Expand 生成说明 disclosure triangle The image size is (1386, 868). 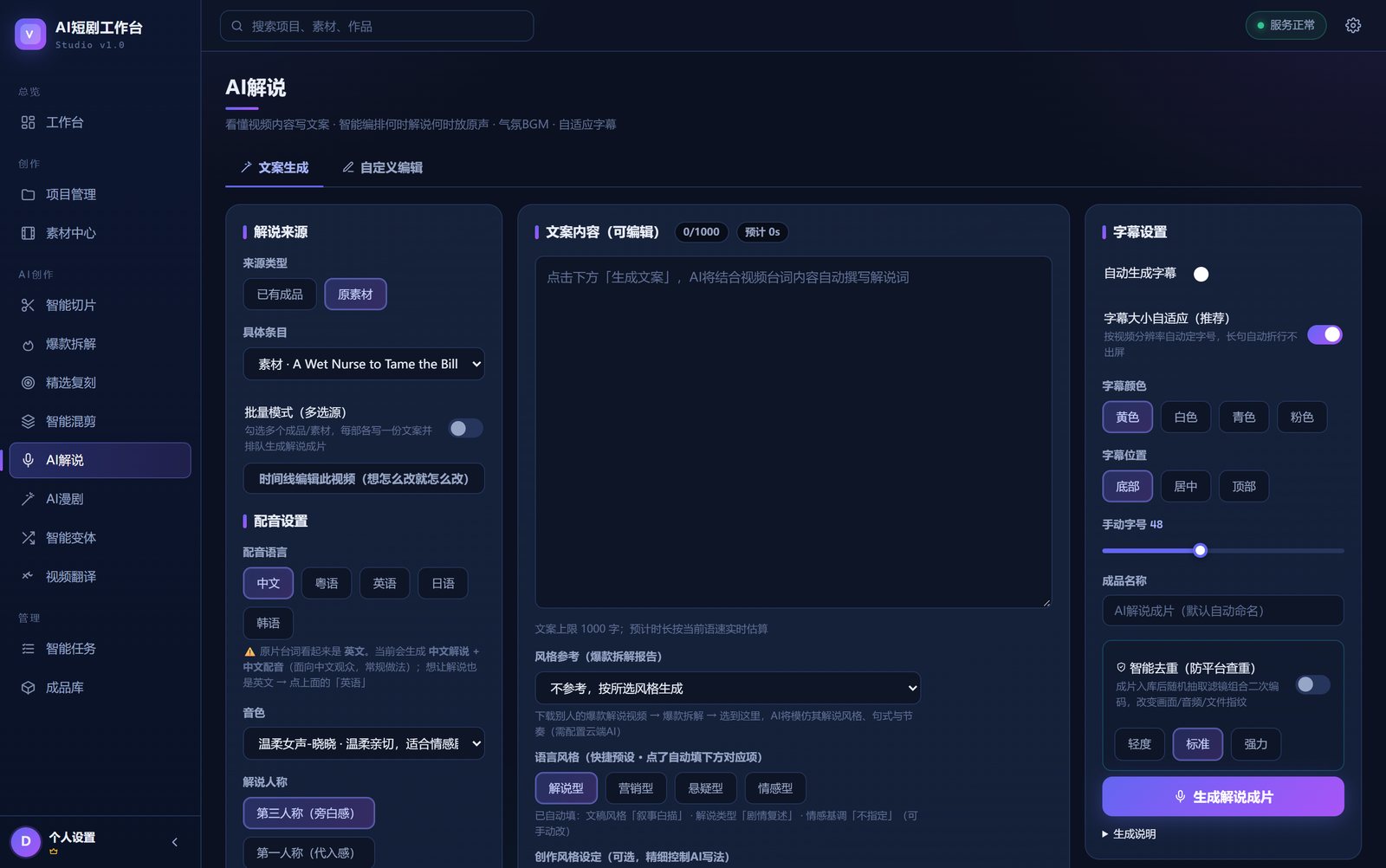1105,834
